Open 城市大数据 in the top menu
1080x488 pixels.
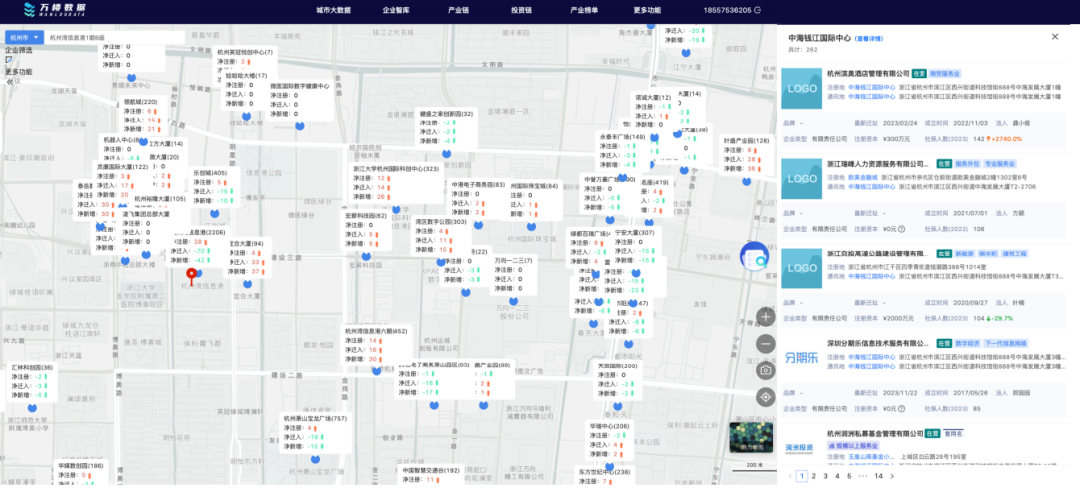333,10
